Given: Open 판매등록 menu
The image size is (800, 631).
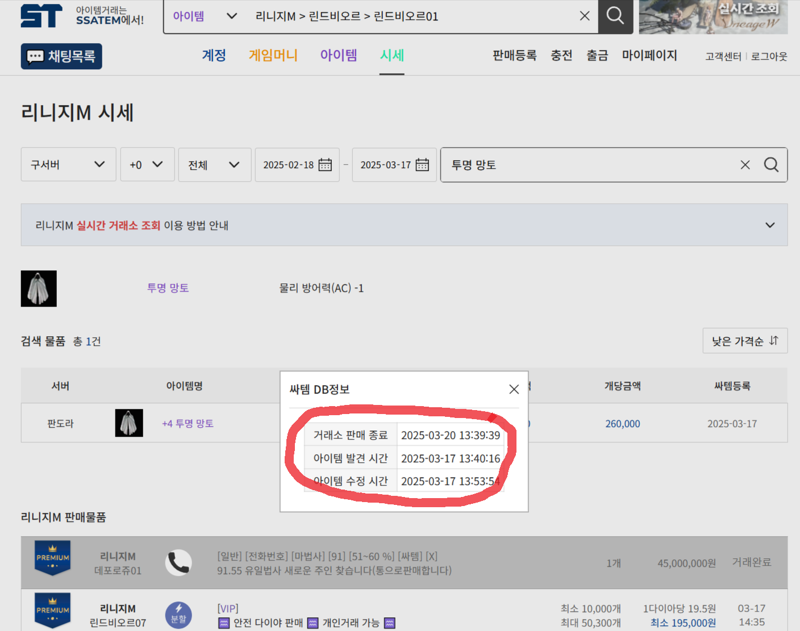Looking at the screenshot, I should (x=514, y=56).
